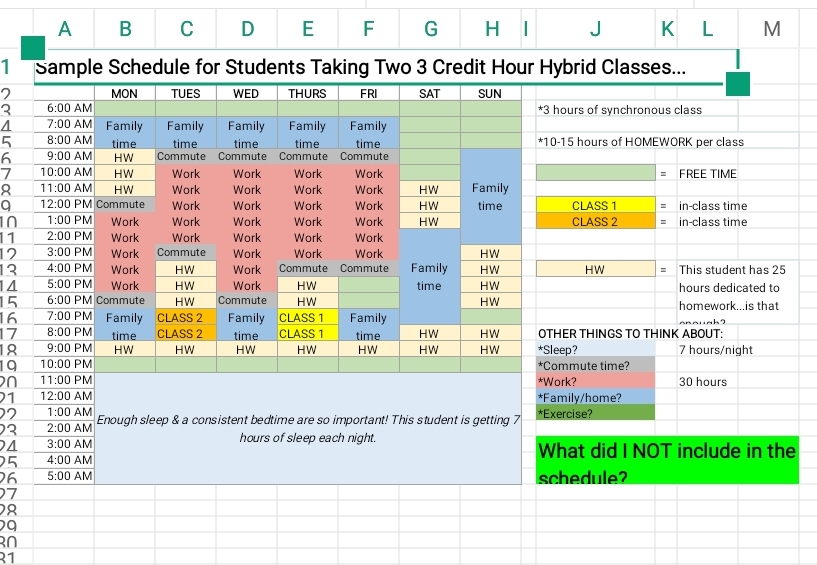
Task: Select the 12:00 AM time cell
Action: pos(64,396)
